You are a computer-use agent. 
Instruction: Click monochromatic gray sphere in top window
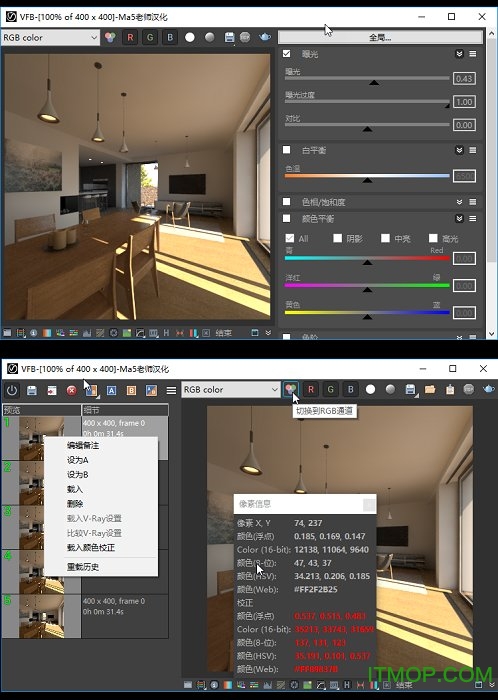click(209, 38)
